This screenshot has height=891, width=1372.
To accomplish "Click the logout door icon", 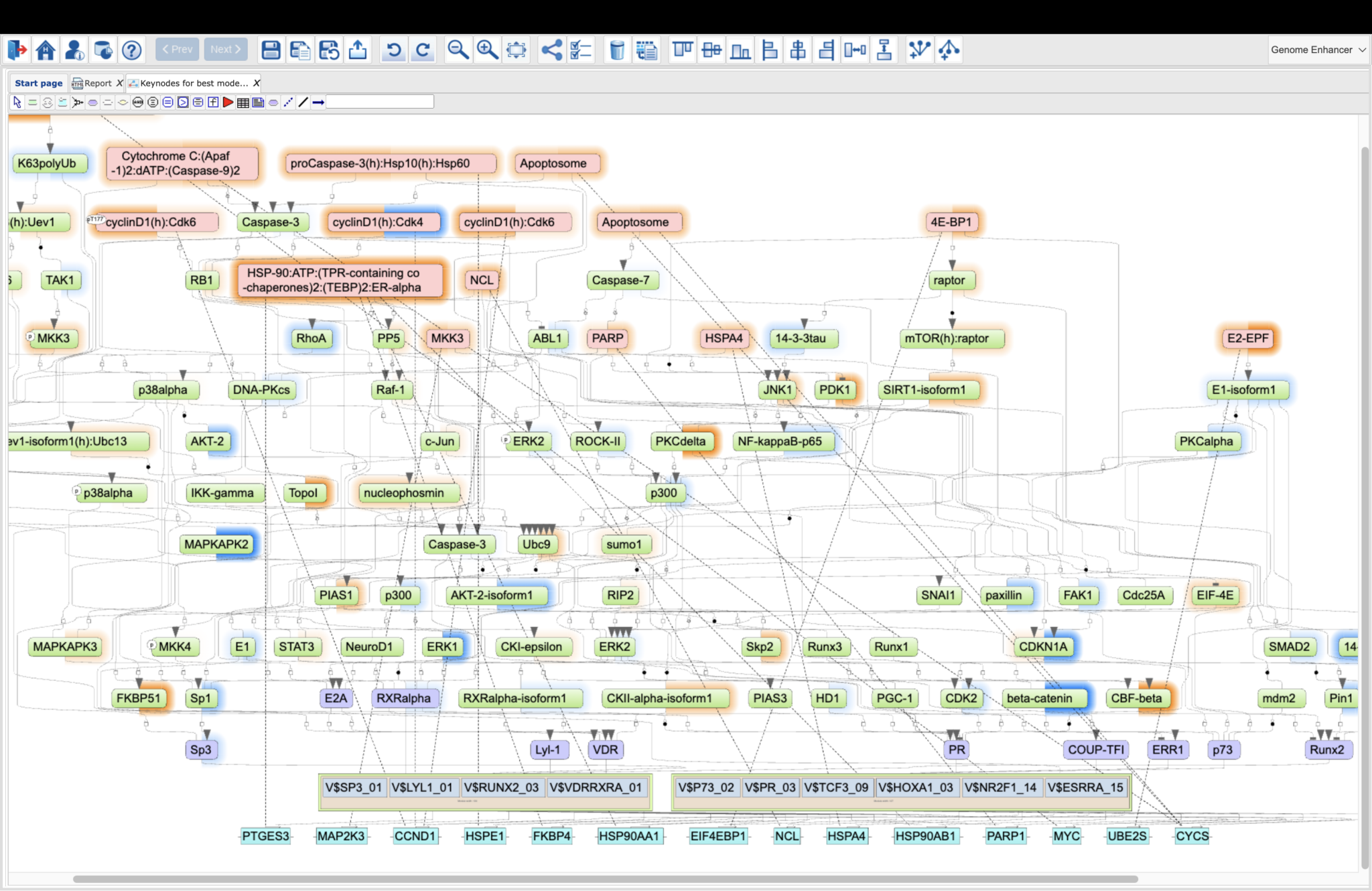I will pyautogui.click(x=17, y=50).
